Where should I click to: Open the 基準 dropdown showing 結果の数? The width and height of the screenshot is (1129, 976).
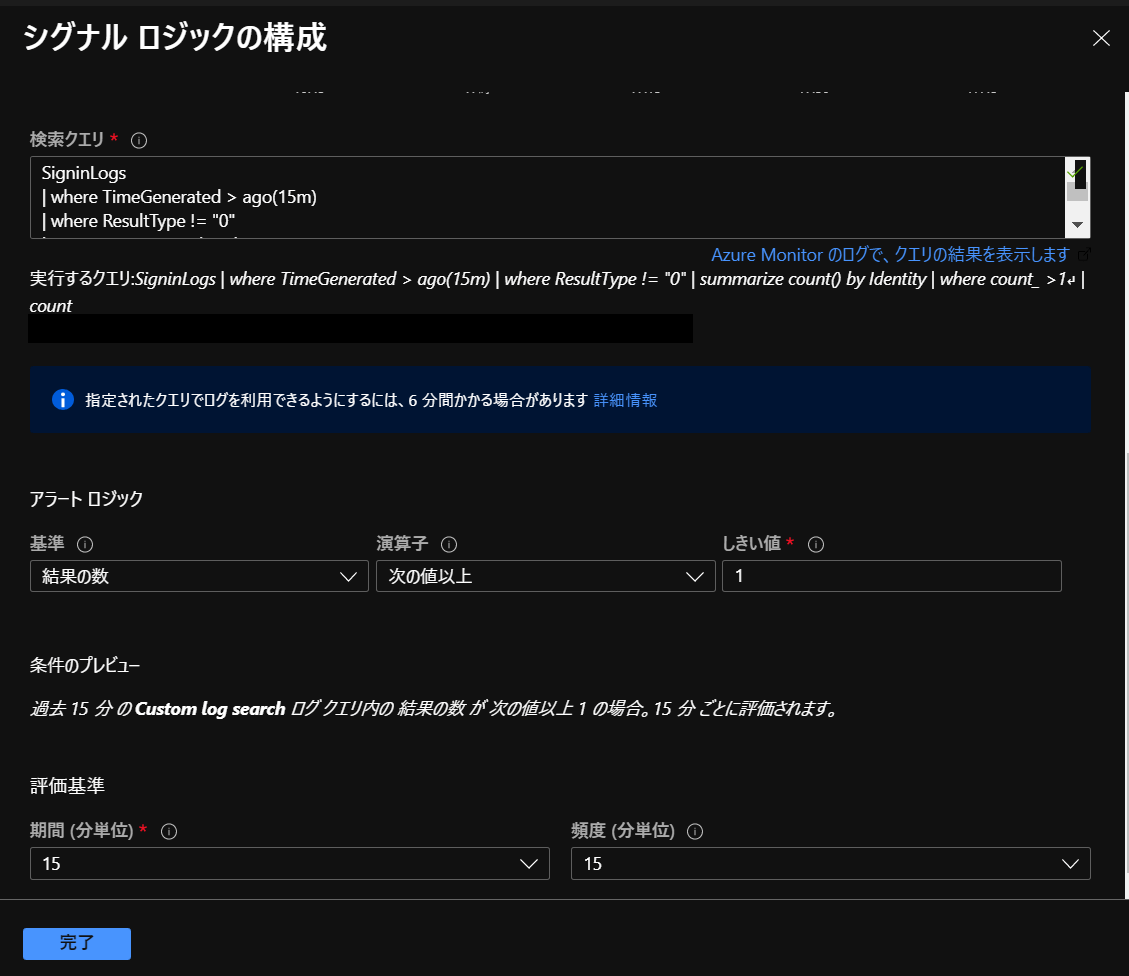click(x=199, y=576)
